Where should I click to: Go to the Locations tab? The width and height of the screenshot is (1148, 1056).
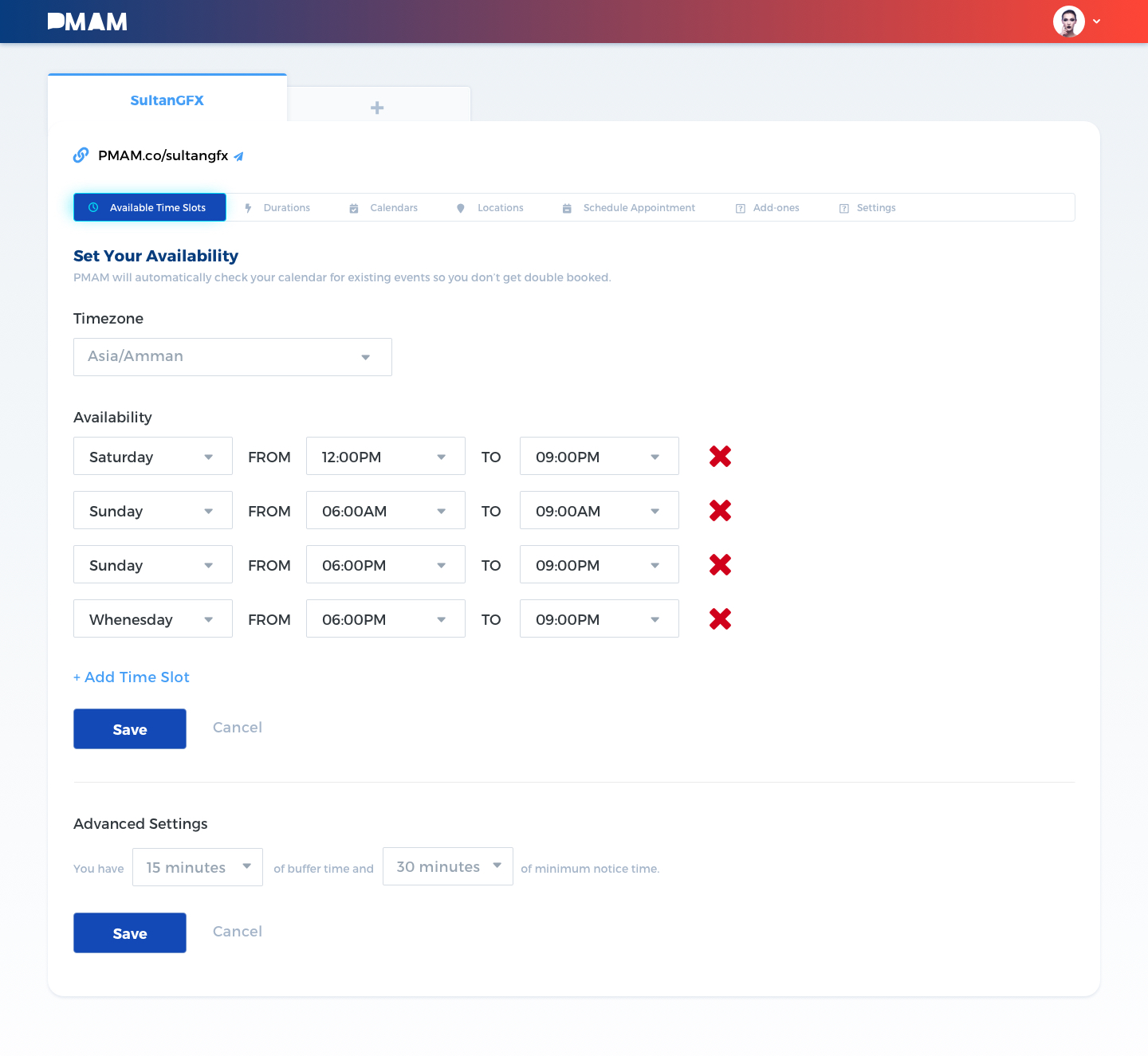[x=490, y=208]
